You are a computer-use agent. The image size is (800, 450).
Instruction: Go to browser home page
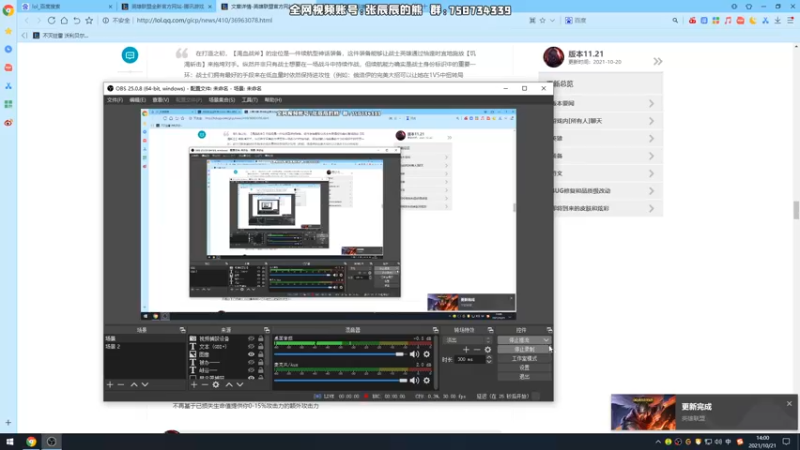coord(64,20)
